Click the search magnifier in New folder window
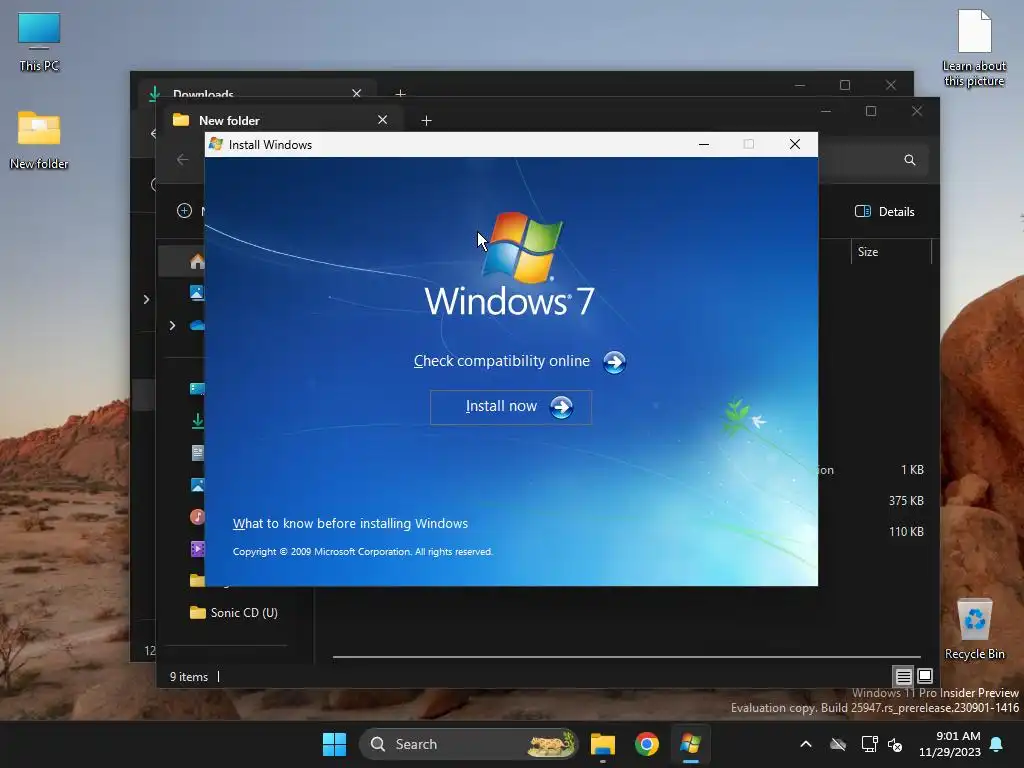Viewport: 1024px width, 768px height. pos(910,160)
